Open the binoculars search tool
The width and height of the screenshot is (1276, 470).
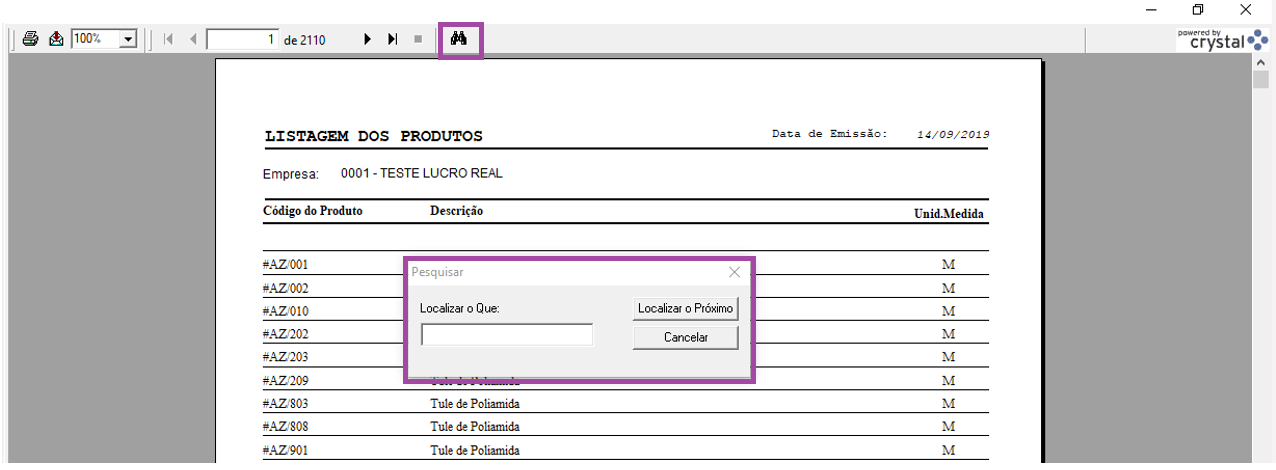[460, 39]
